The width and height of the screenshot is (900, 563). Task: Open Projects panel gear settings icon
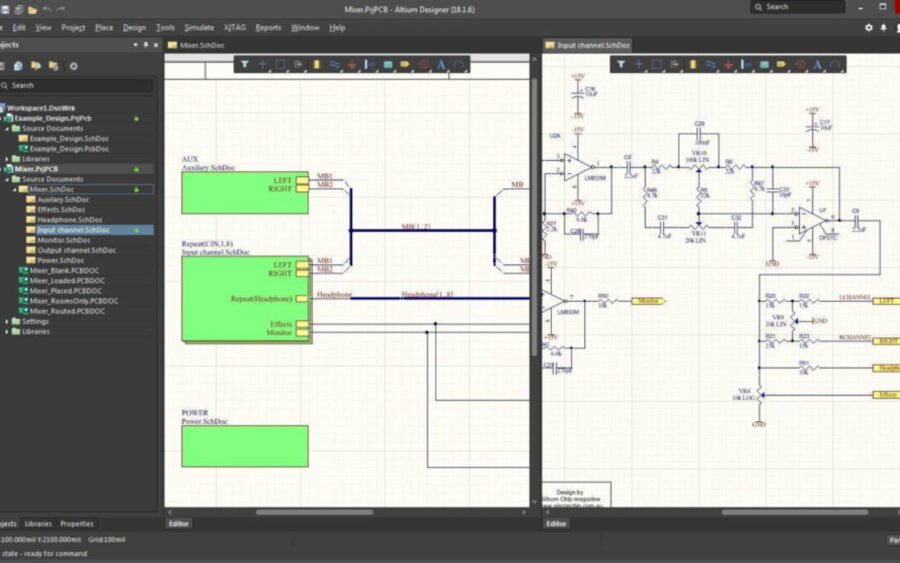(x=73, y=66)
